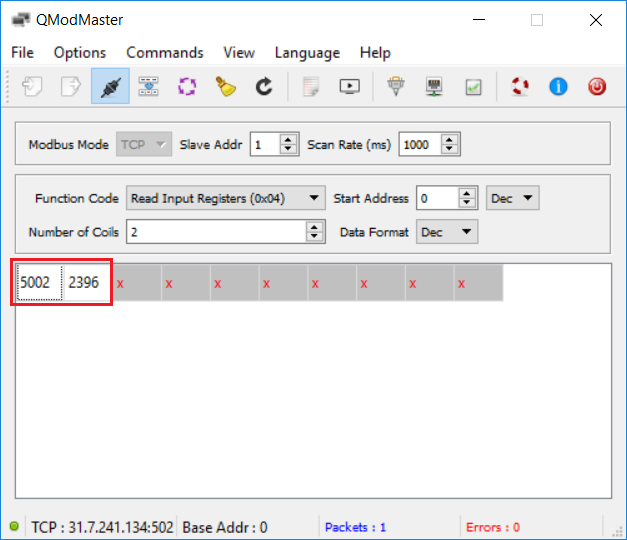Click the Slave Addr input field
627x540 pixels.
(x=266, y=144)
